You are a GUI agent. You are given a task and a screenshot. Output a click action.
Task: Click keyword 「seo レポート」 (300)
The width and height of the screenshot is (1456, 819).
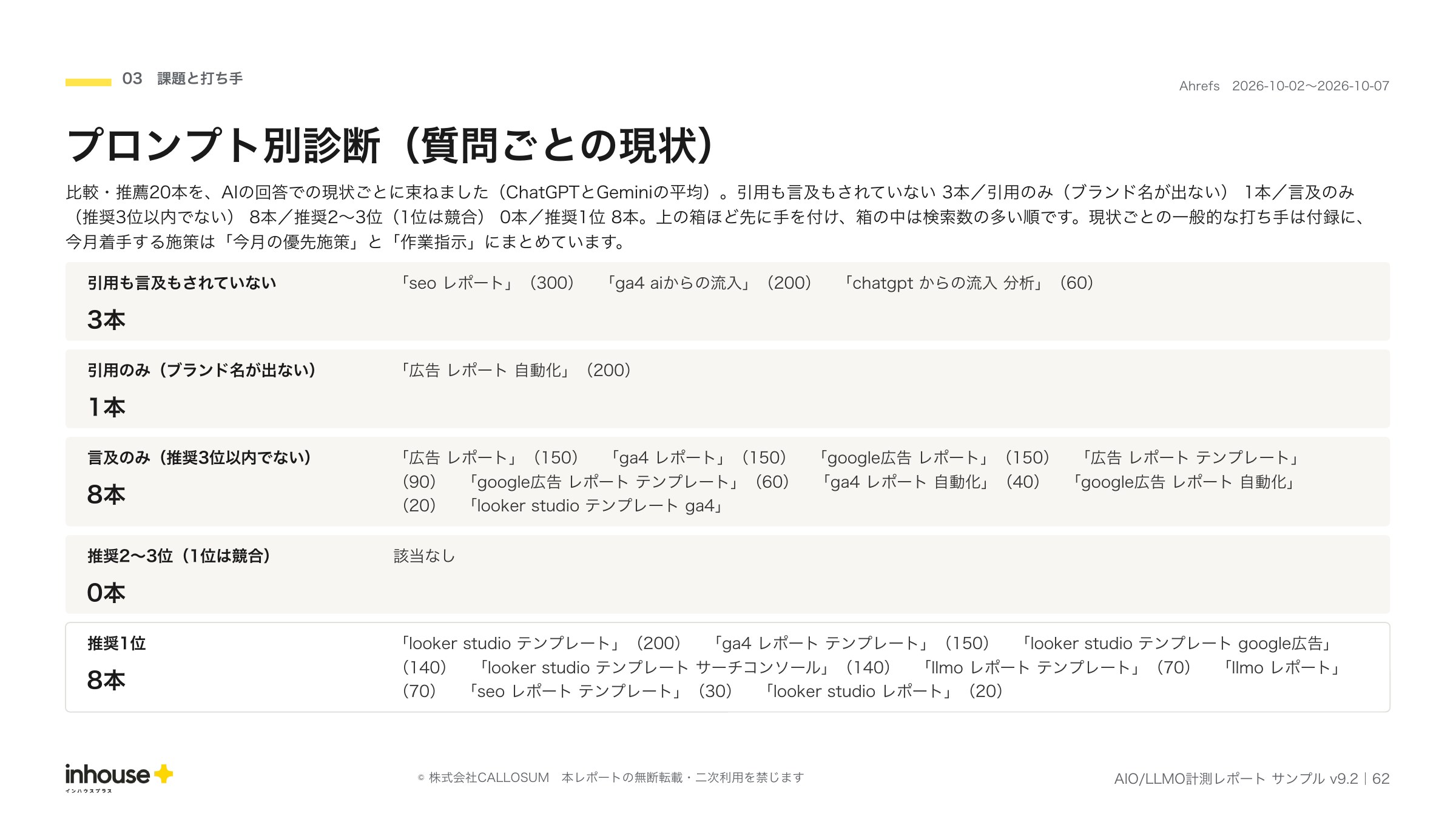pos(487,283)
